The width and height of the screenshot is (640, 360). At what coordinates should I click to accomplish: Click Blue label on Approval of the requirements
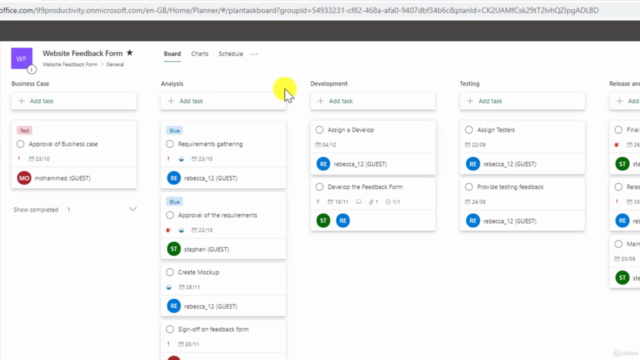coord(175,202)
